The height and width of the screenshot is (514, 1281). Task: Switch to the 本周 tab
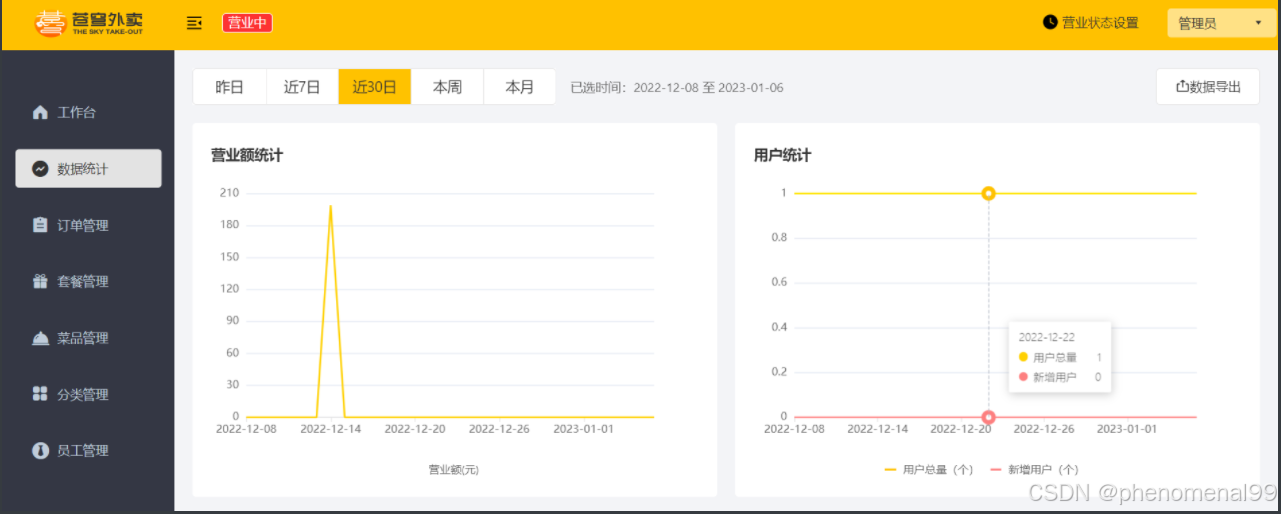447,87
